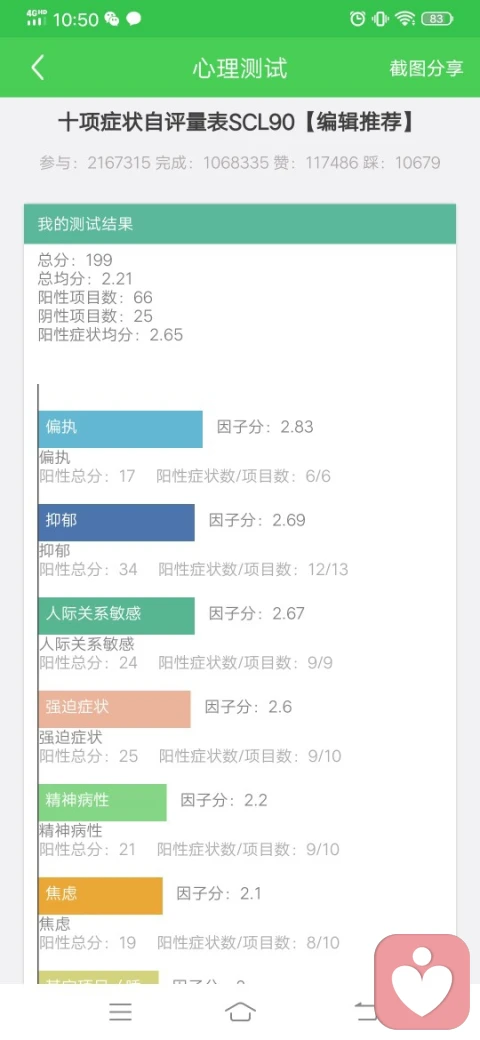480x1040 pixels.
Task: Tap the Android back navigation icon
Action: pyautogui.click(x=365, y=1011)
